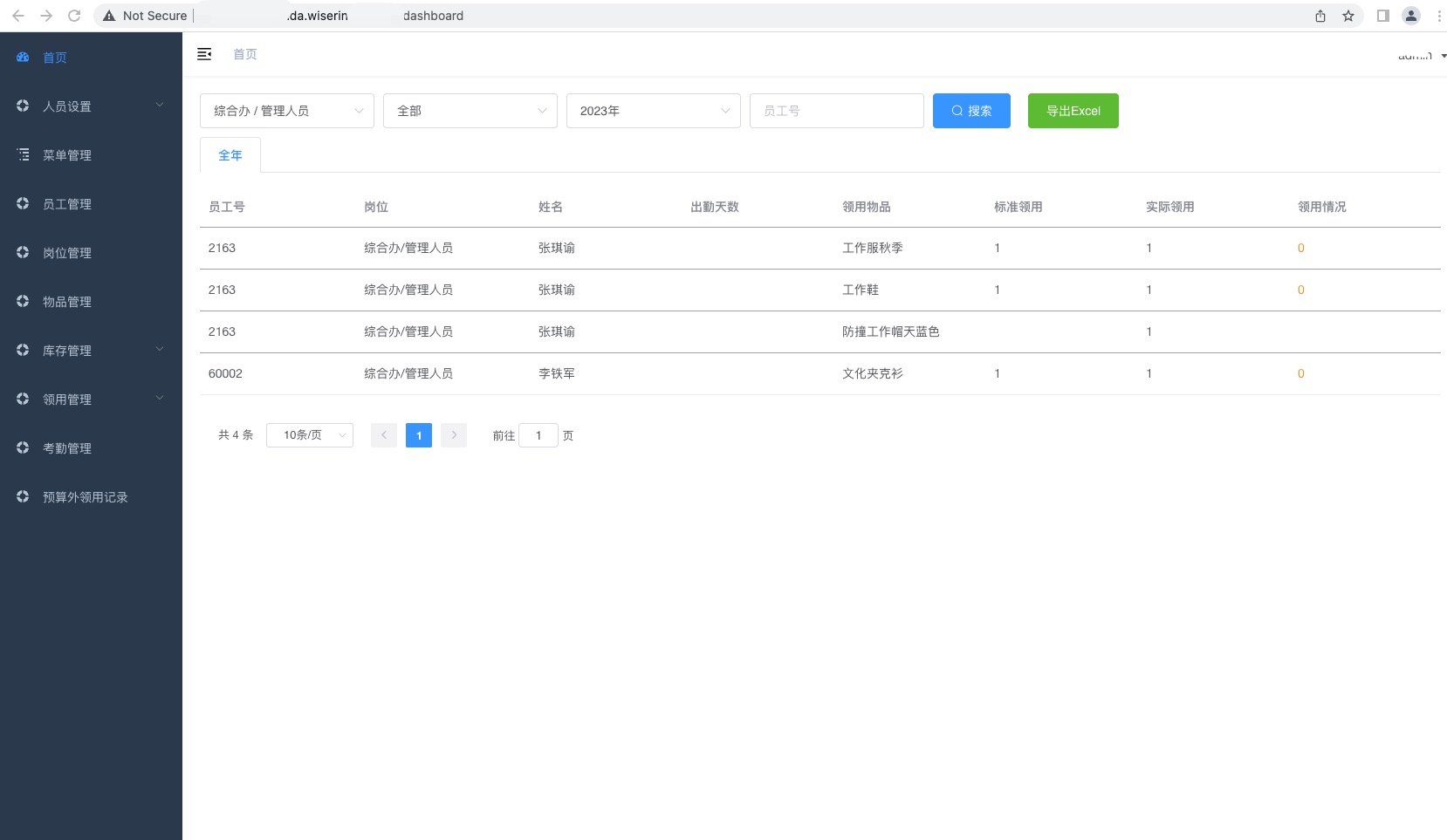Click the Not Secure warning icon
The height and width of the screenshot is (840, 1447).
coord(109,16)
